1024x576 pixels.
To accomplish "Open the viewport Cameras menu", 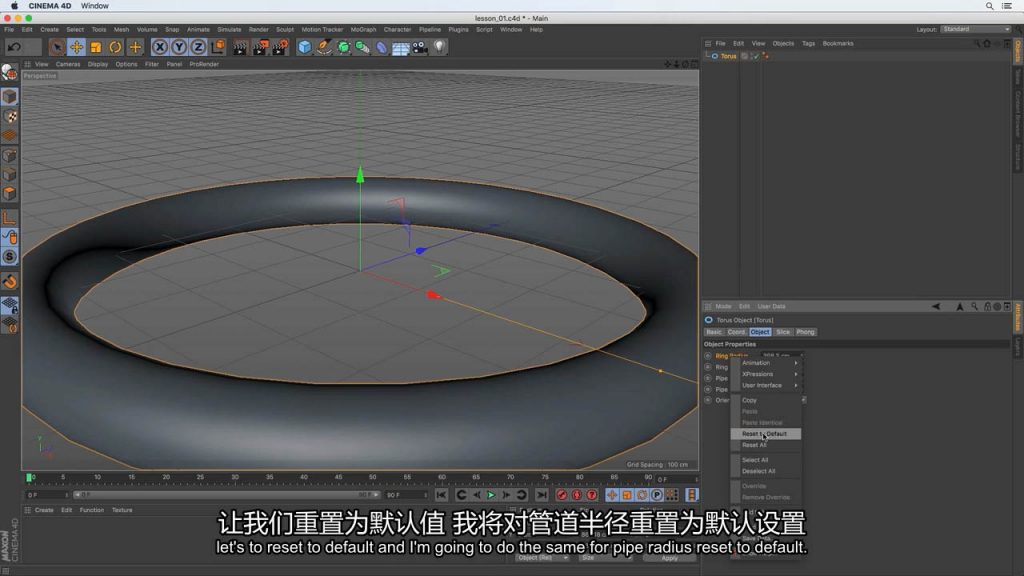I will pyautogui.click(x=68, y=65).
